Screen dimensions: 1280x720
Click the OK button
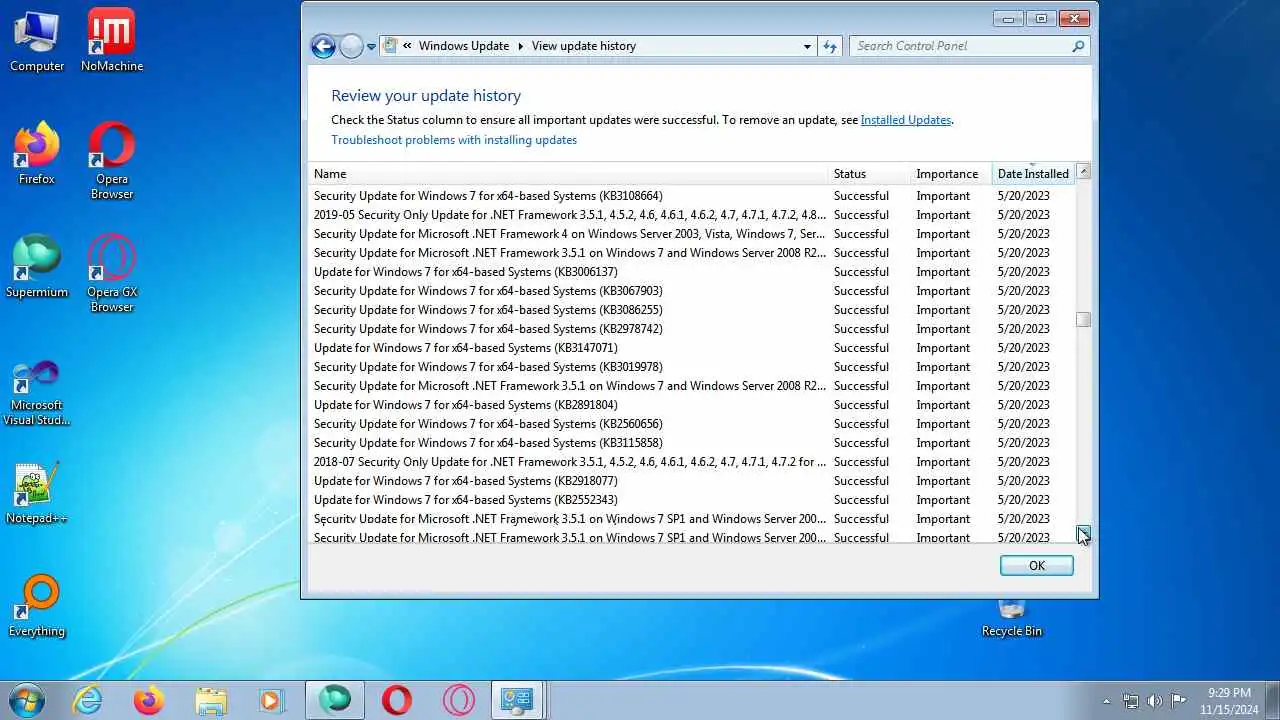point(1037,565)
